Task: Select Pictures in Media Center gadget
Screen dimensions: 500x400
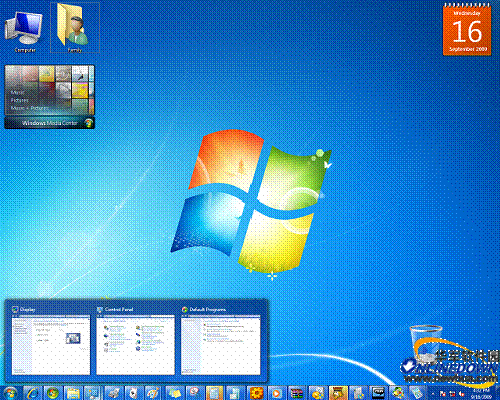Action: (x=20, y=100)
